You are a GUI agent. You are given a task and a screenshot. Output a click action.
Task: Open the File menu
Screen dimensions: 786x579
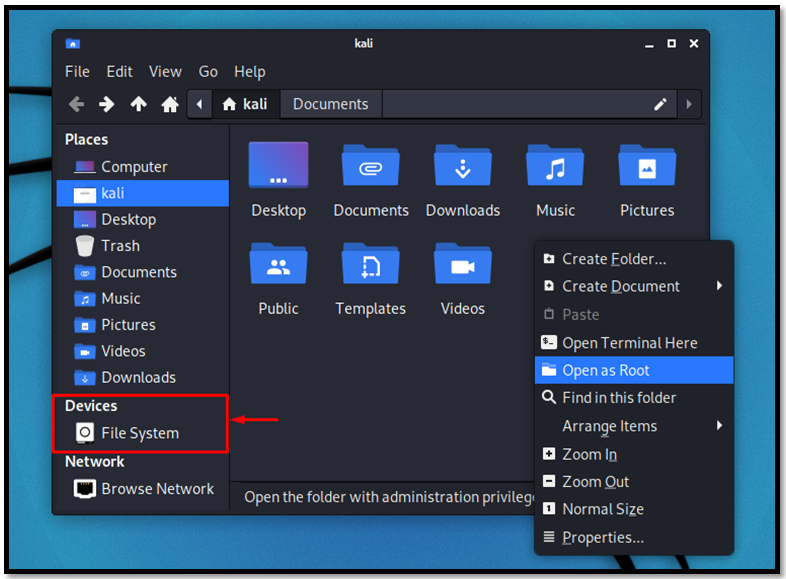(77, 72)
